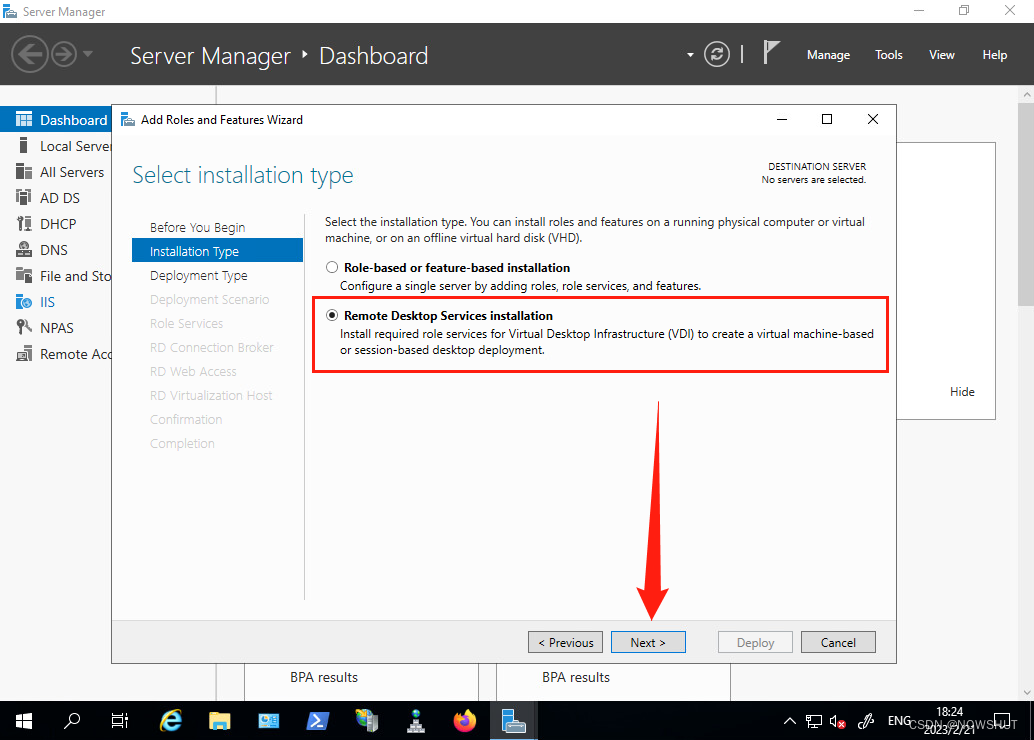Screen dimensions: 1034x740
Task: Select the AD DS icon in the sidebar
Action: coord(24,197)
